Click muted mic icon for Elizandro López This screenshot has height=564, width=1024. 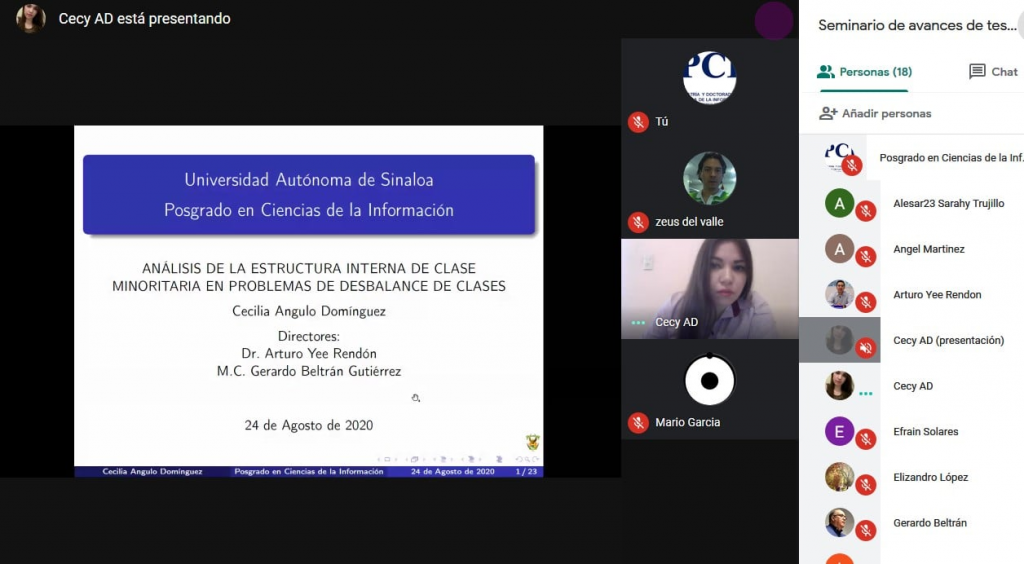tap(866, 485)
